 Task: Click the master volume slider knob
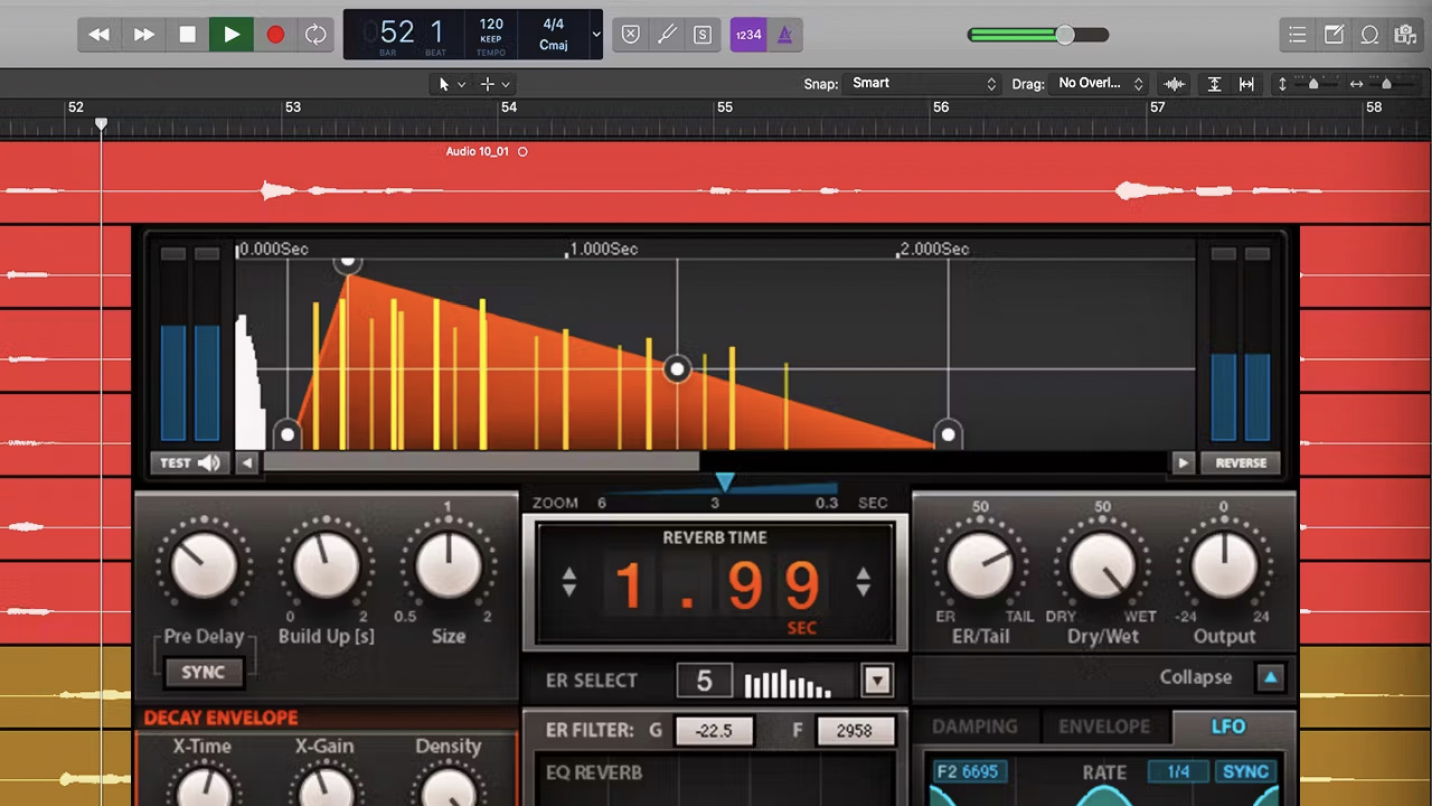tap(1065, 35)
